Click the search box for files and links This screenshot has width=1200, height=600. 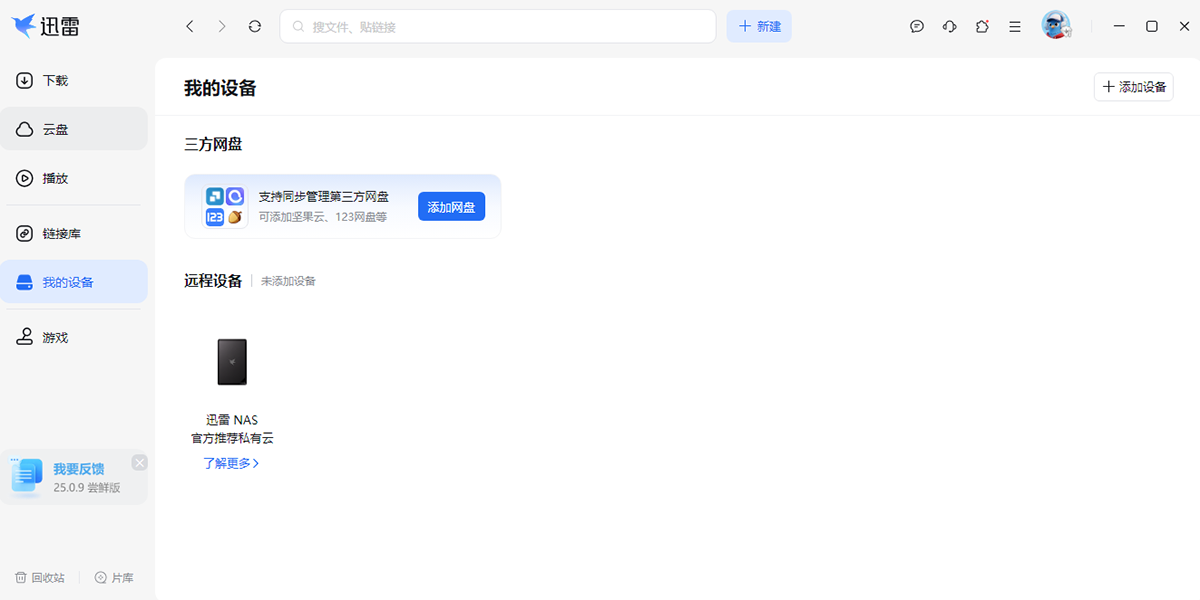498,26
